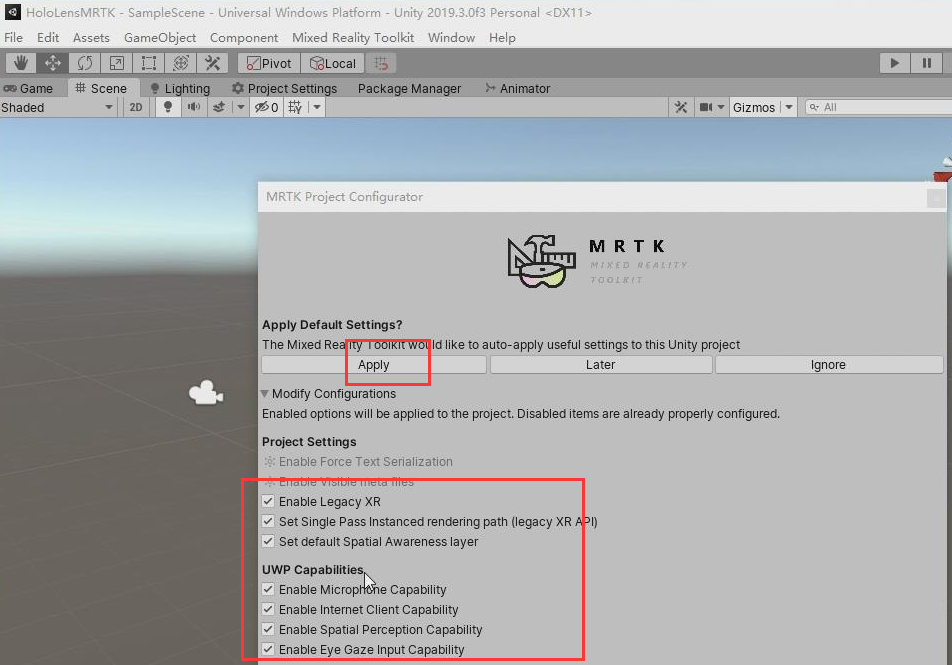The height and width of the screenshot is (665, 952).
Task: Open the Mixed Reality Toolkit menu
Action: click(353, 38)
